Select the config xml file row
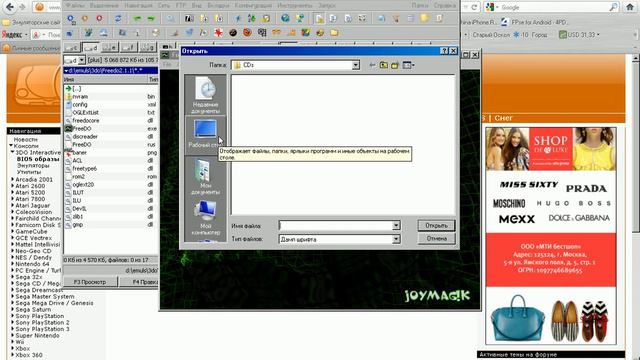640x360 pixels. [110, 105]
